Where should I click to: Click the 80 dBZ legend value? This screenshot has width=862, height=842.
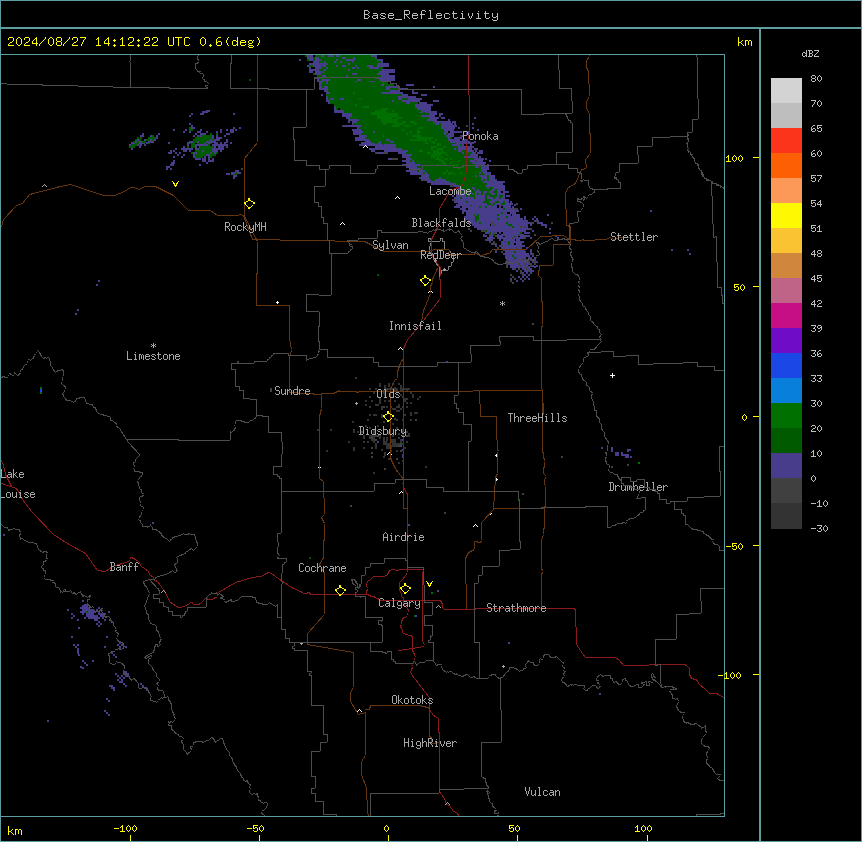[x=816, y=79]
